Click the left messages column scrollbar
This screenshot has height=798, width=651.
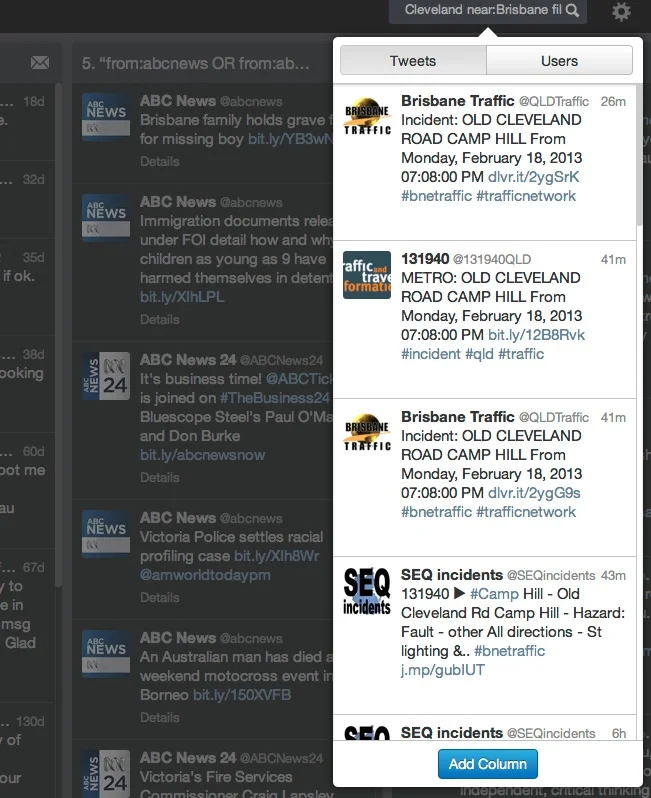(58, 333)
